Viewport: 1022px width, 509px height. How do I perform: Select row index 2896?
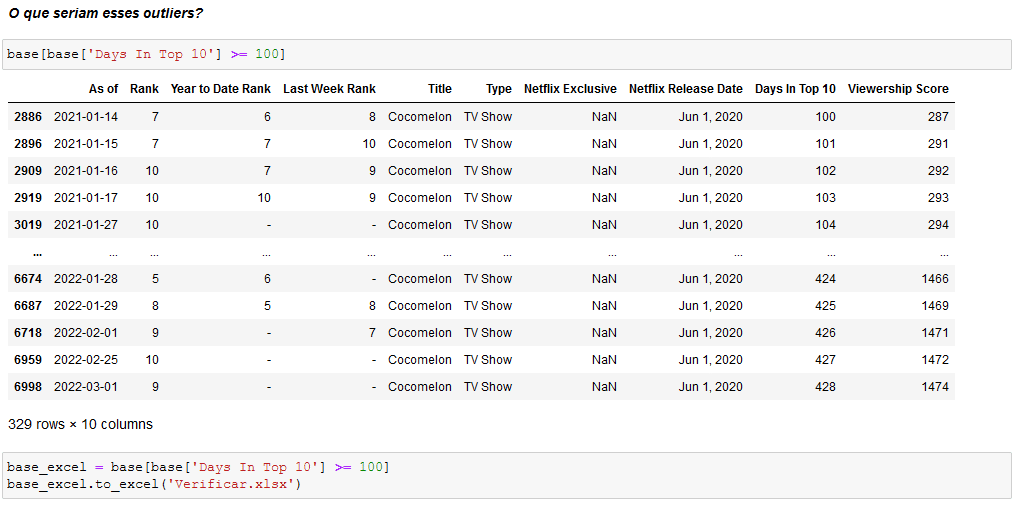[x=28, y=143]
